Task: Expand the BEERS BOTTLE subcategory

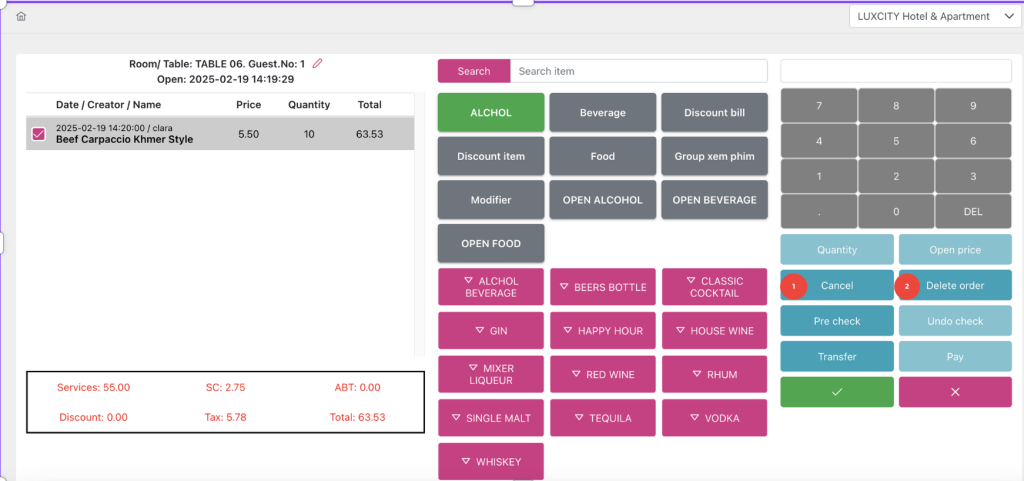Action: pyautogui.click(x=603, y=287)
